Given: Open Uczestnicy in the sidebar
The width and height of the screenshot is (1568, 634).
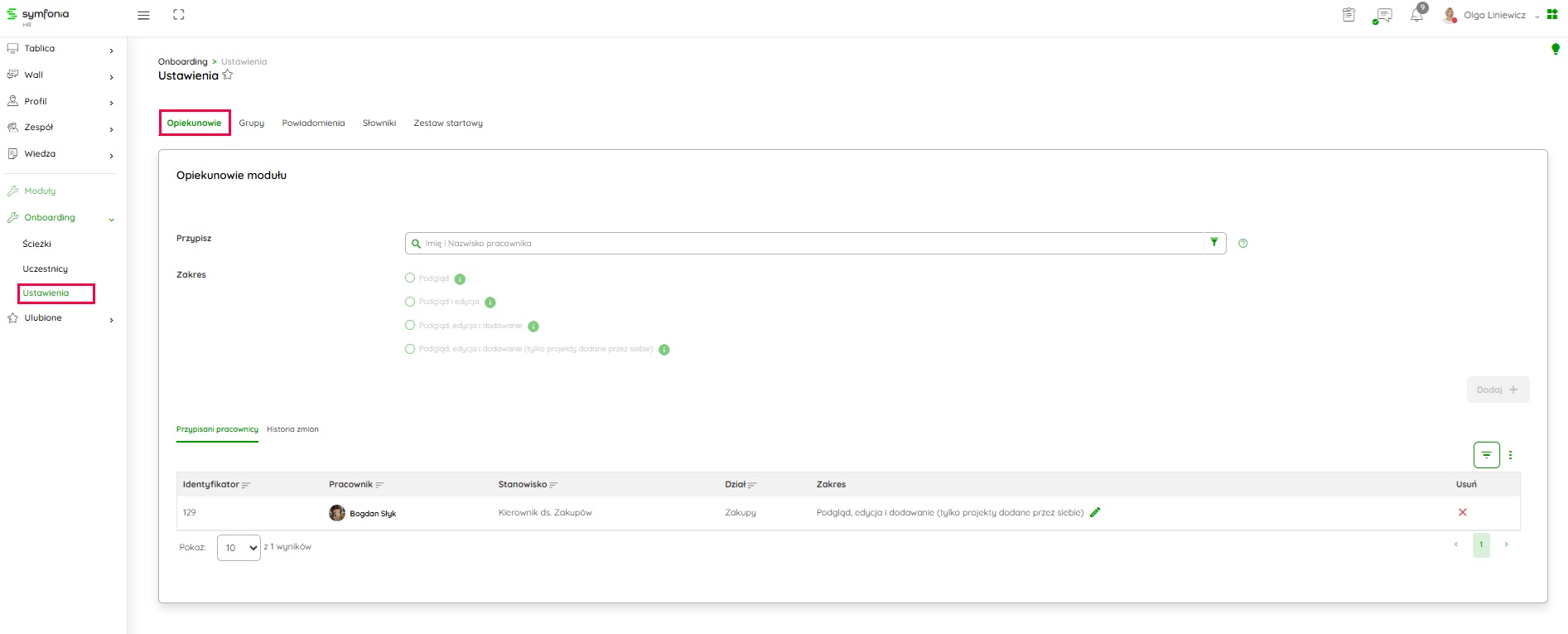Looking at the screenshot, I should pos(46,269).
